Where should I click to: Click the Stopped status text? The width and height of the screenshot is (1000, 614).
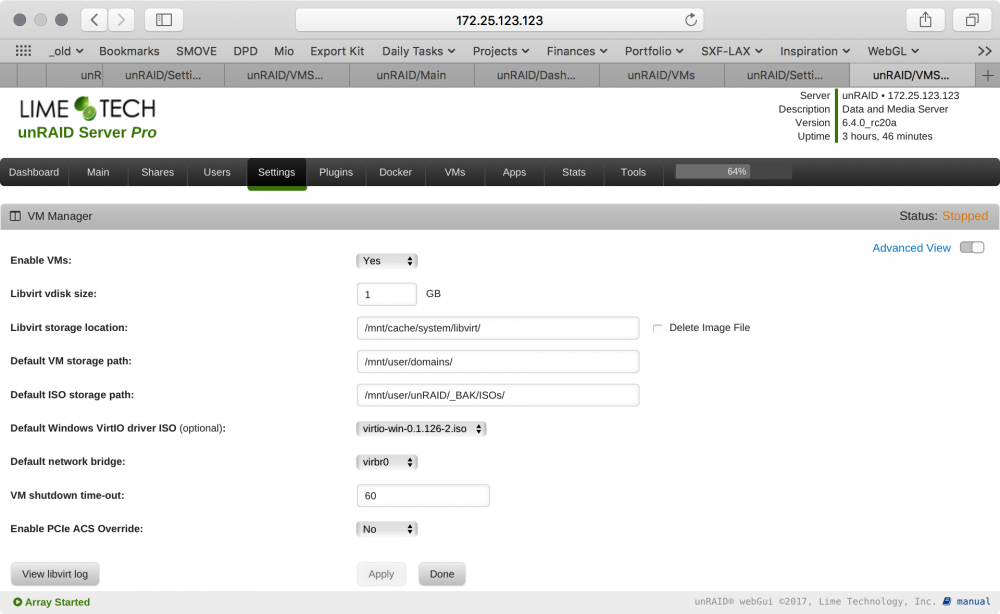pyautogui.click(x=965, y=216)
